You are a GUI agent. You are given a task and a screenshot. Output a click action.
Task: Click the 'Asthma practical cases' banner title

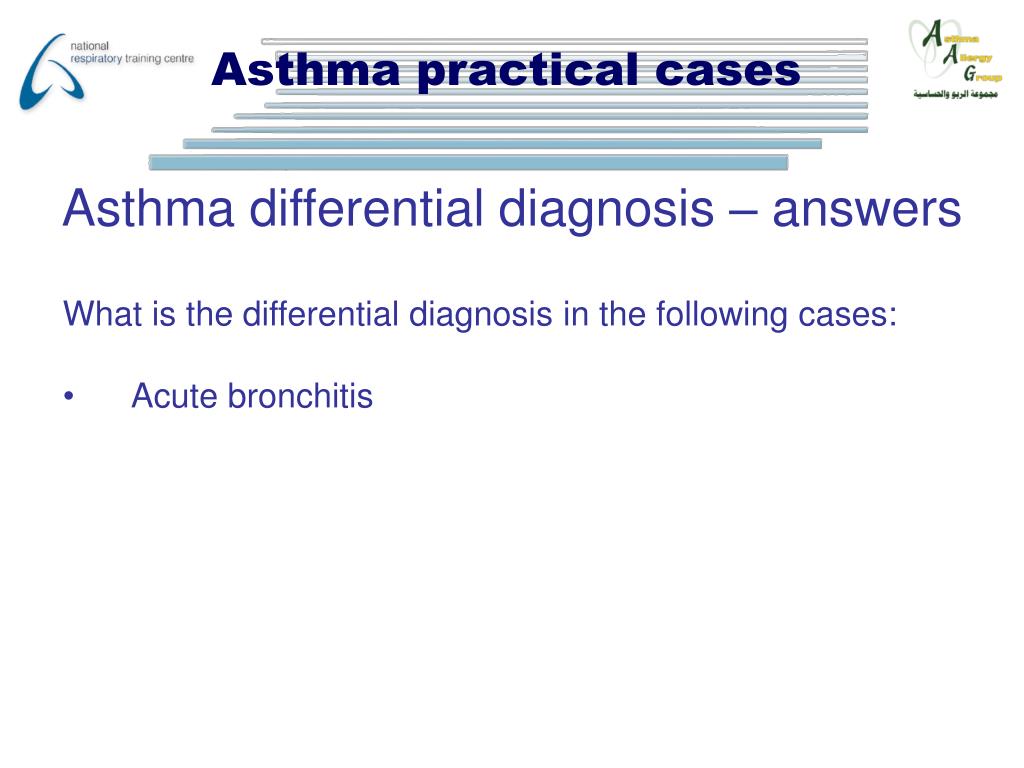(x=505, y=70)
